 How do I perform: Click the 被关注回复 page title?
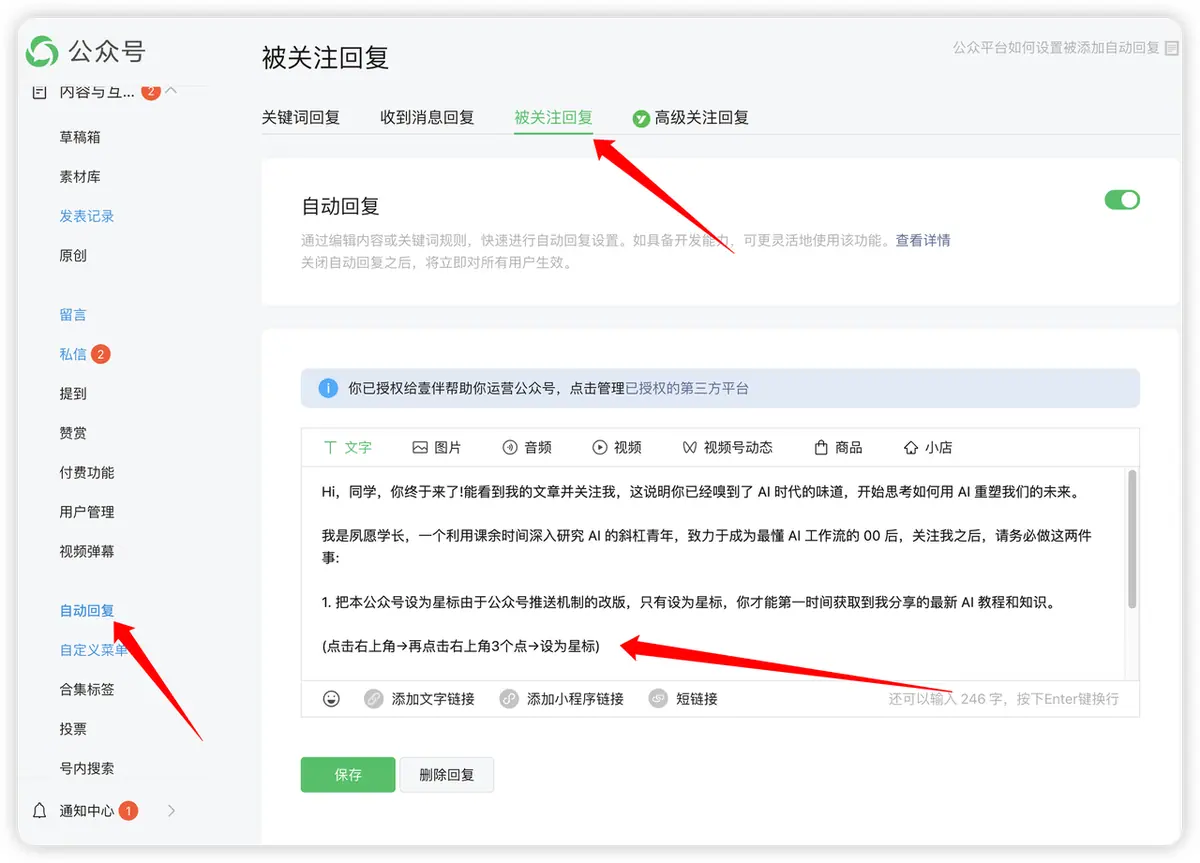pyautogui.click(x=325, y=57)
